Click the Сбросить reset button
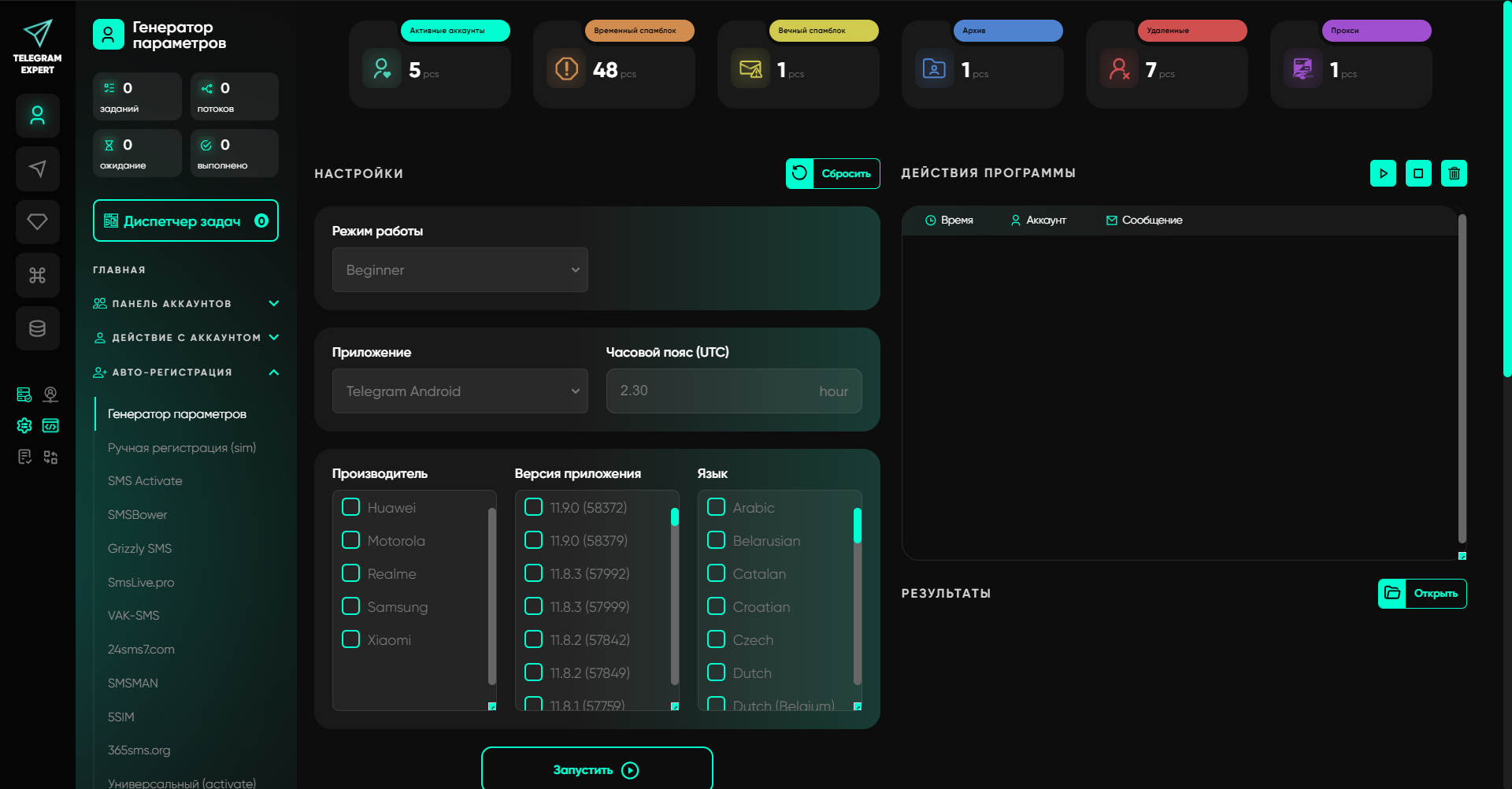The width and height of the screenshot is (1512, 789). tap(832, 174)
